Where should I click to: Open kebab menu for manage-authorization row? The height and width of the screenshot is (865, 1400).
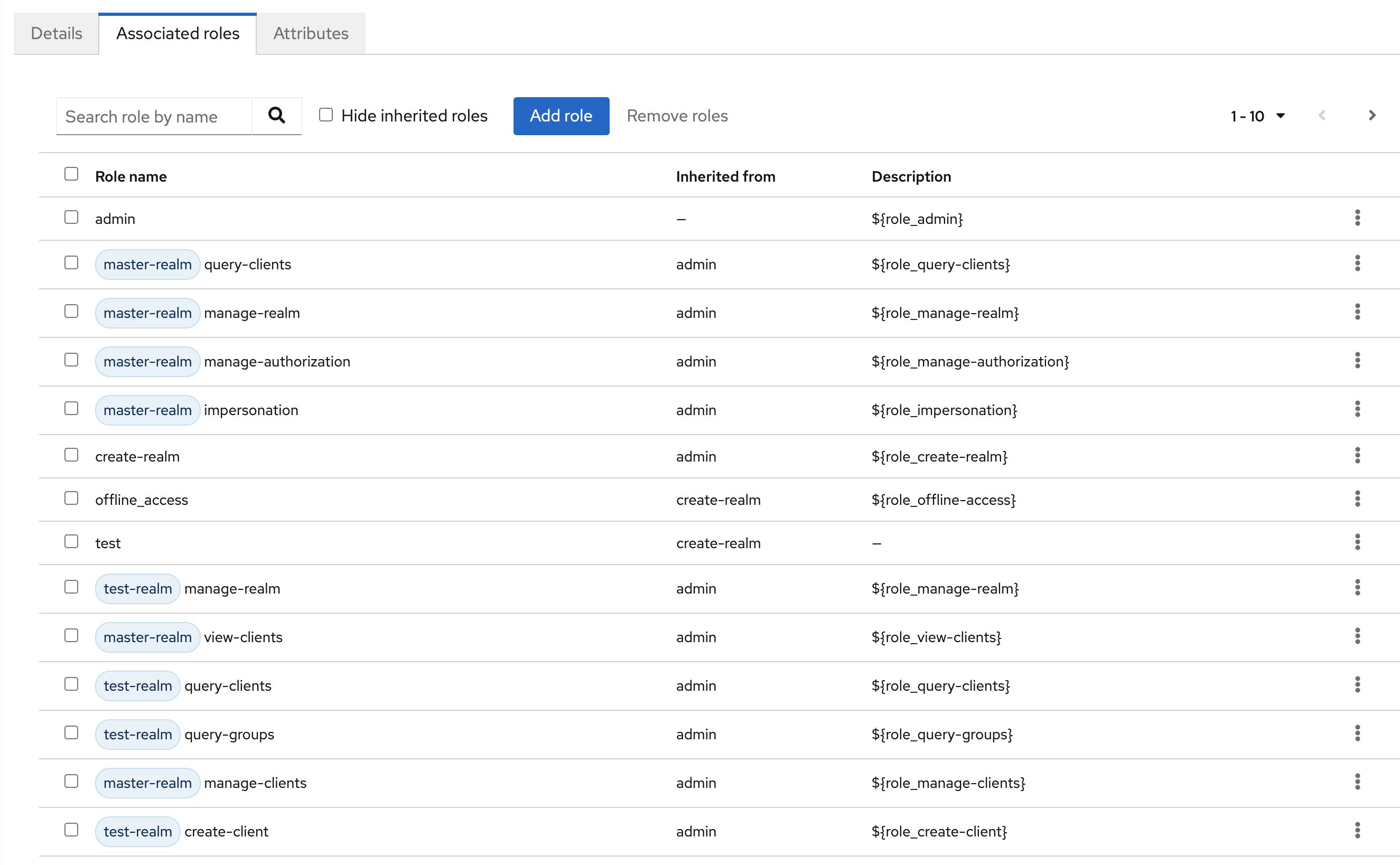tap(1357, 361)
